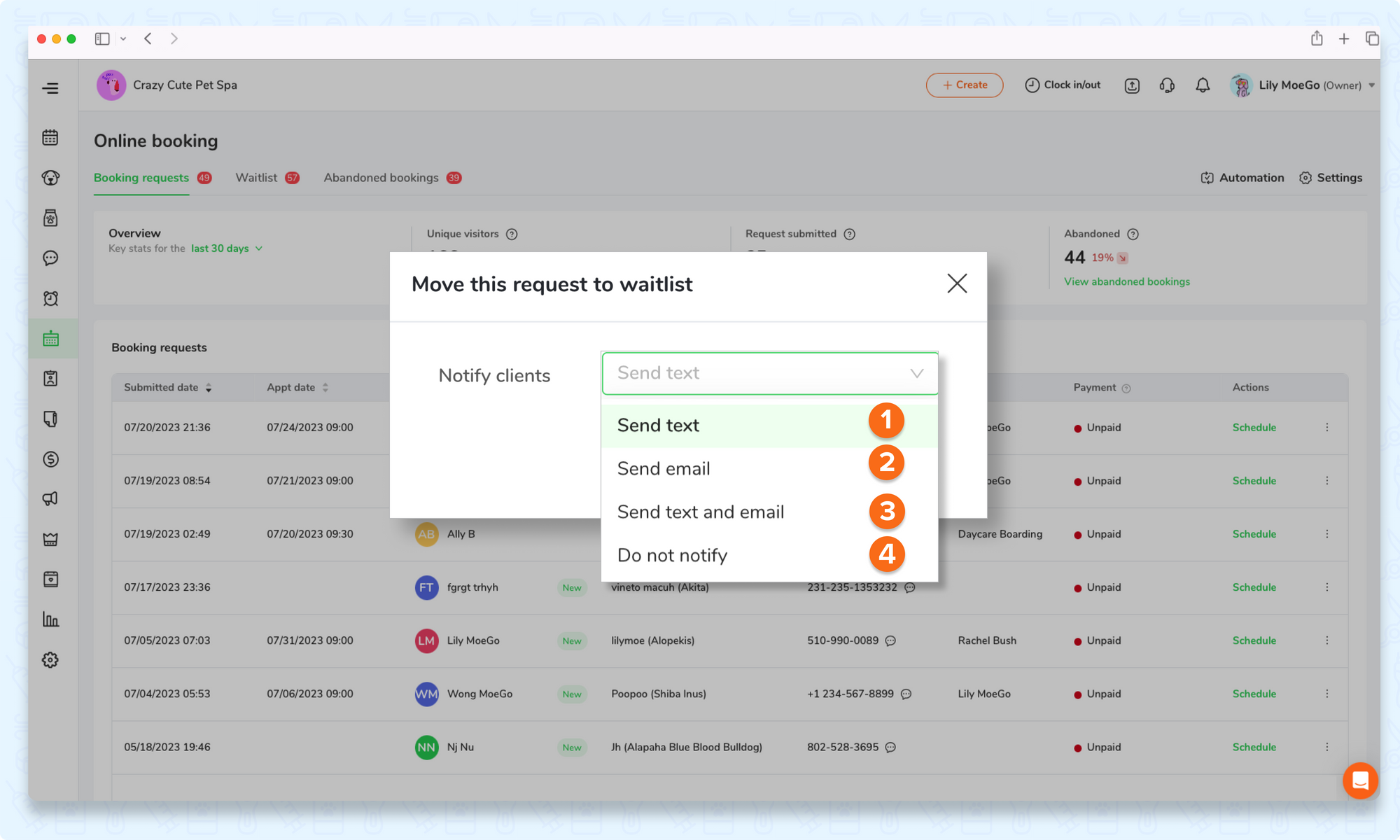Click the sidebar gear settings icon

point(50,660)
